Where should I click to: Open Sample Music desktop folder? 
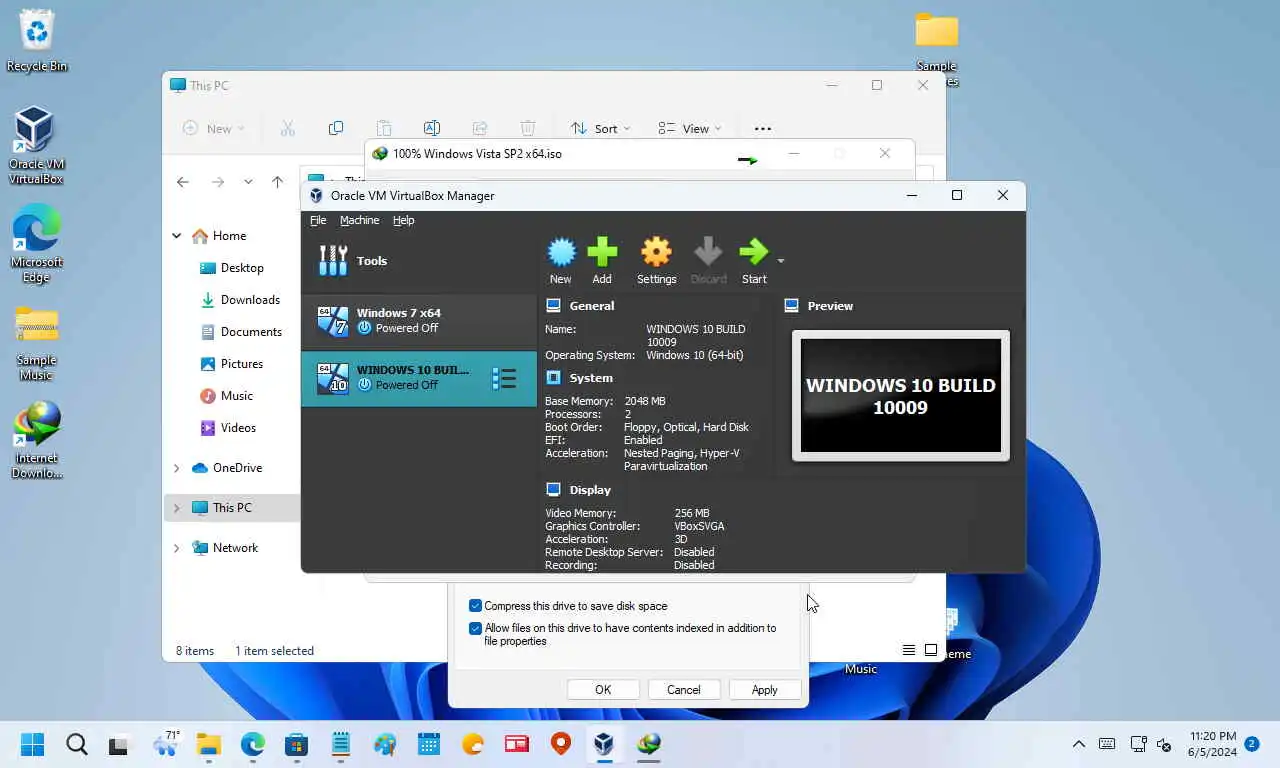(x=37, y=343)
